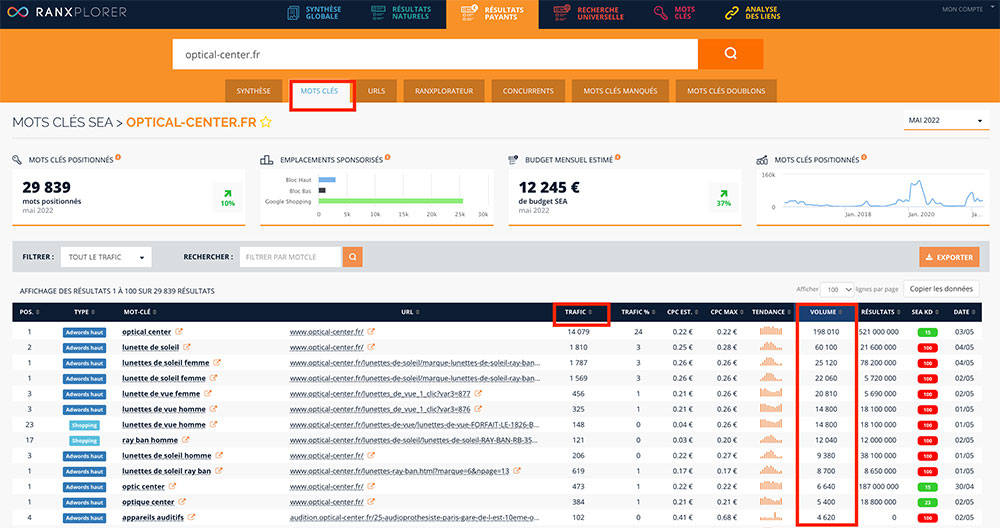
Task: Sort table by CPC MAX column
Action: point(727,312)
